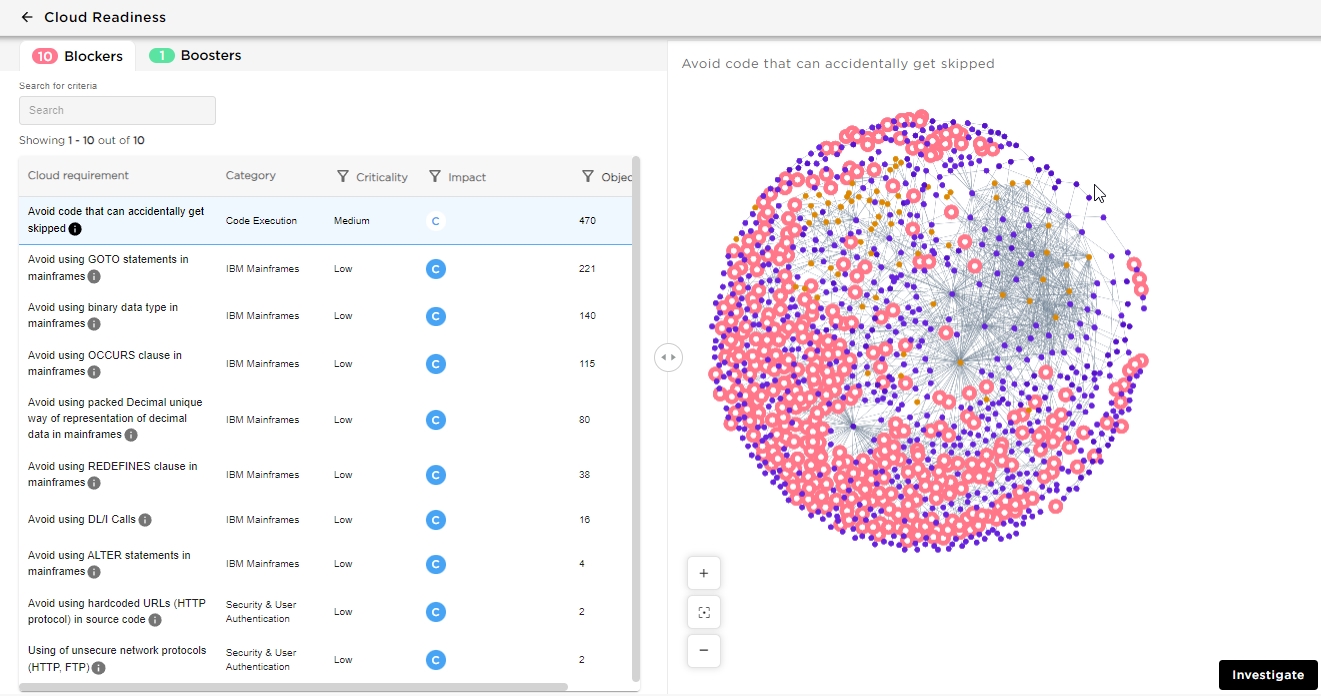Click the back arrow beside Cloud Readiness
1321x696 pixels.
click(27, 17)
